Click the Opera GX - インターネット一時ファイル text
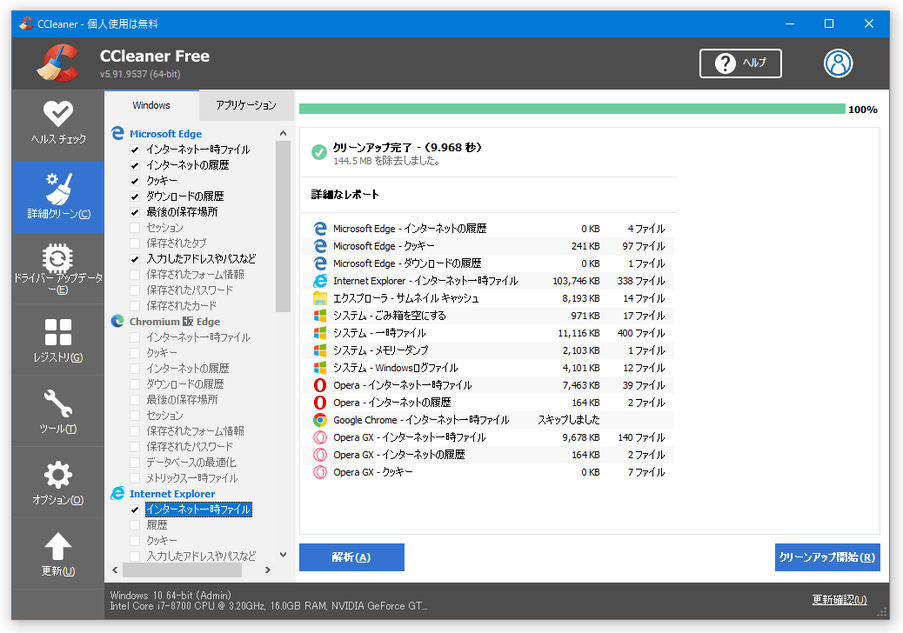 point(409,438)
